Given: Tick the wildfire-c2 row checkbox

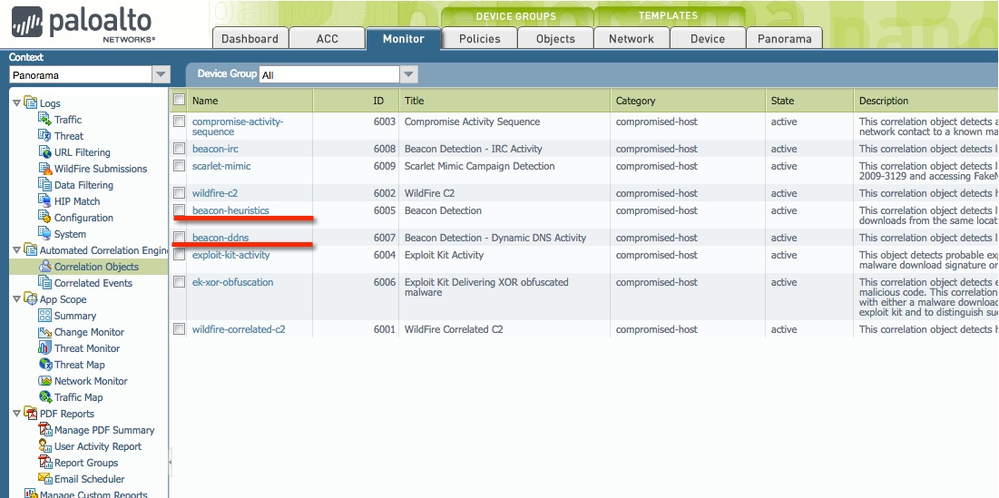Looking at the screenshot, I should (179, 193).
